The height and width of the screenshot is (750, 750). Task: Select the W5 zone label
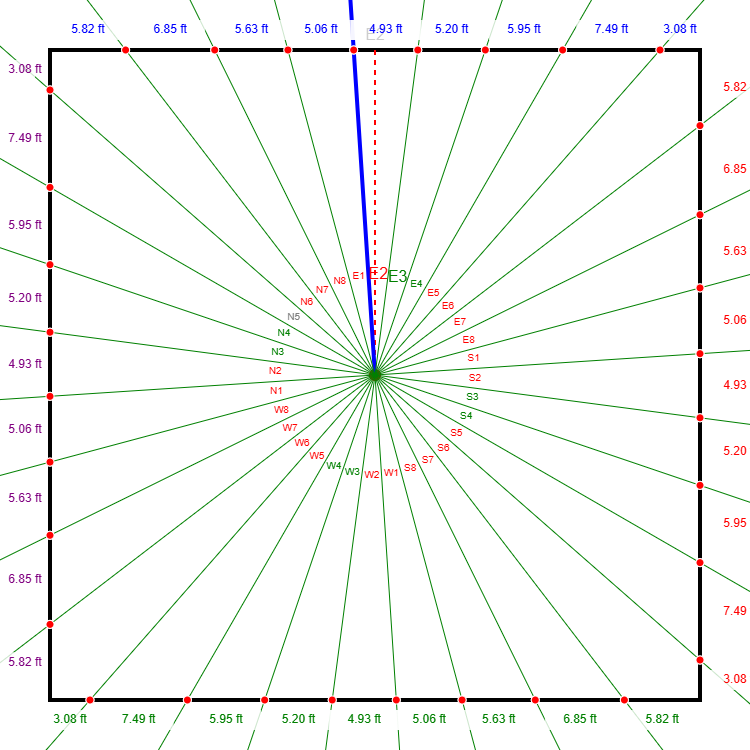coord(317,456)
